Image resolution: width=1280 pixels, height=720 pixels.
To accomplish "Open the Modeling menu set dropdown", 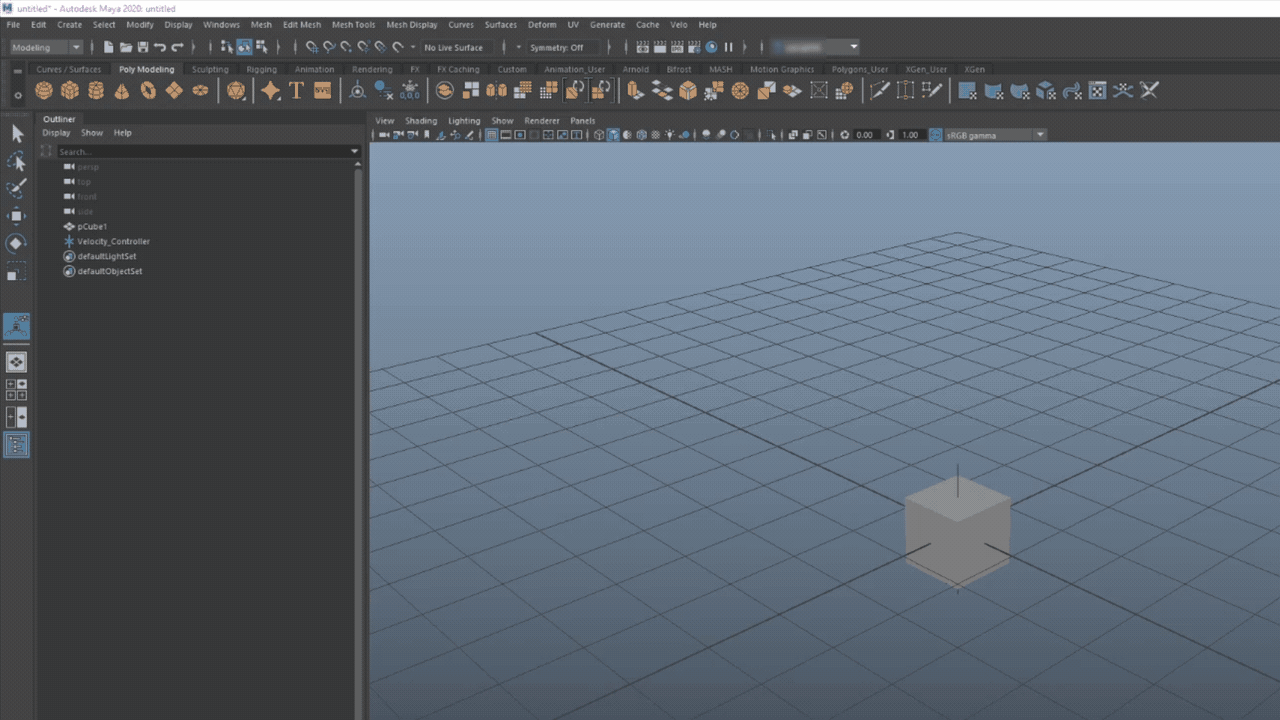I will point(46,47).
